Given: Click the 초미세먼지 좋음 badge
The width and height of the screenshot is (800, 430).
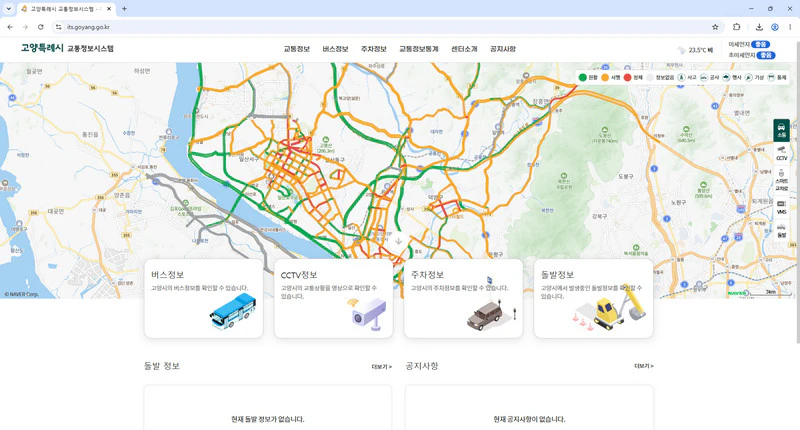Looking at the screenshot, I should pos(765,55).
